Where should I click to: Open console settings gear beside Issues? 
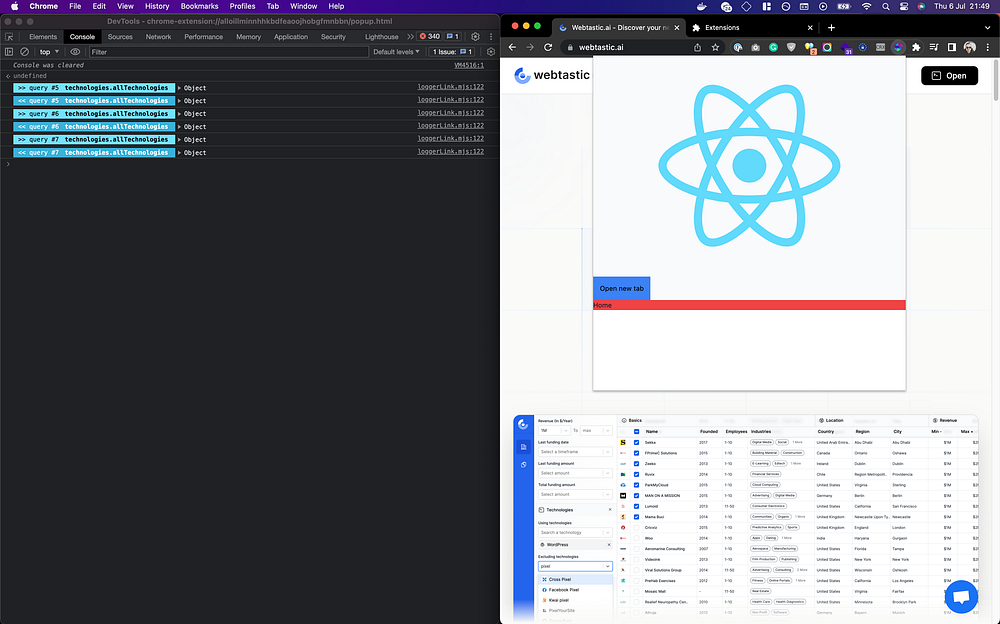[x=490, y=52]
